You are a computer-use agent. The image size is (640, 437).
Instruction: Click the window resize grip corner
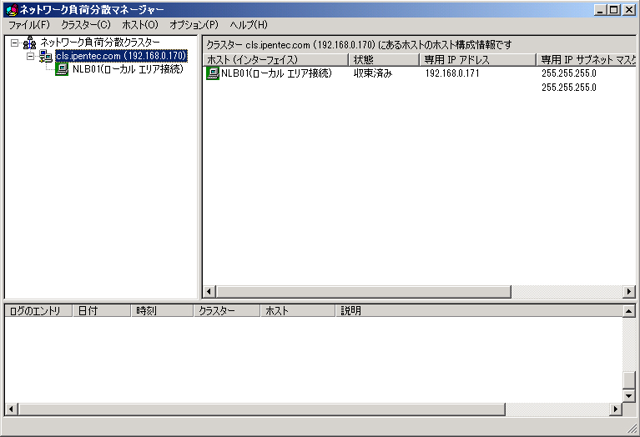[x=633, y=428]
